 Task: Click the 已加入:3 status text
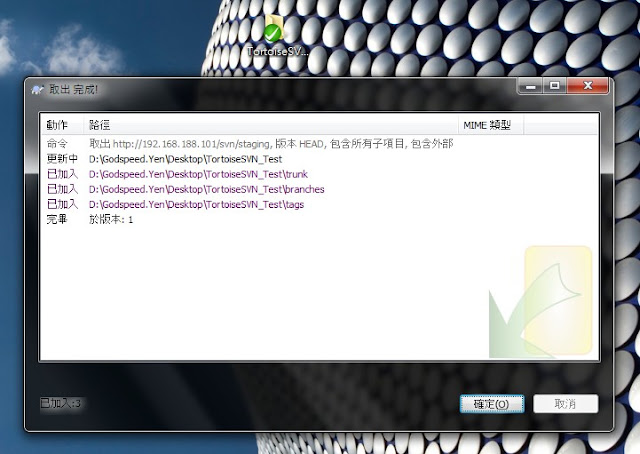click(x=61, y=404)
